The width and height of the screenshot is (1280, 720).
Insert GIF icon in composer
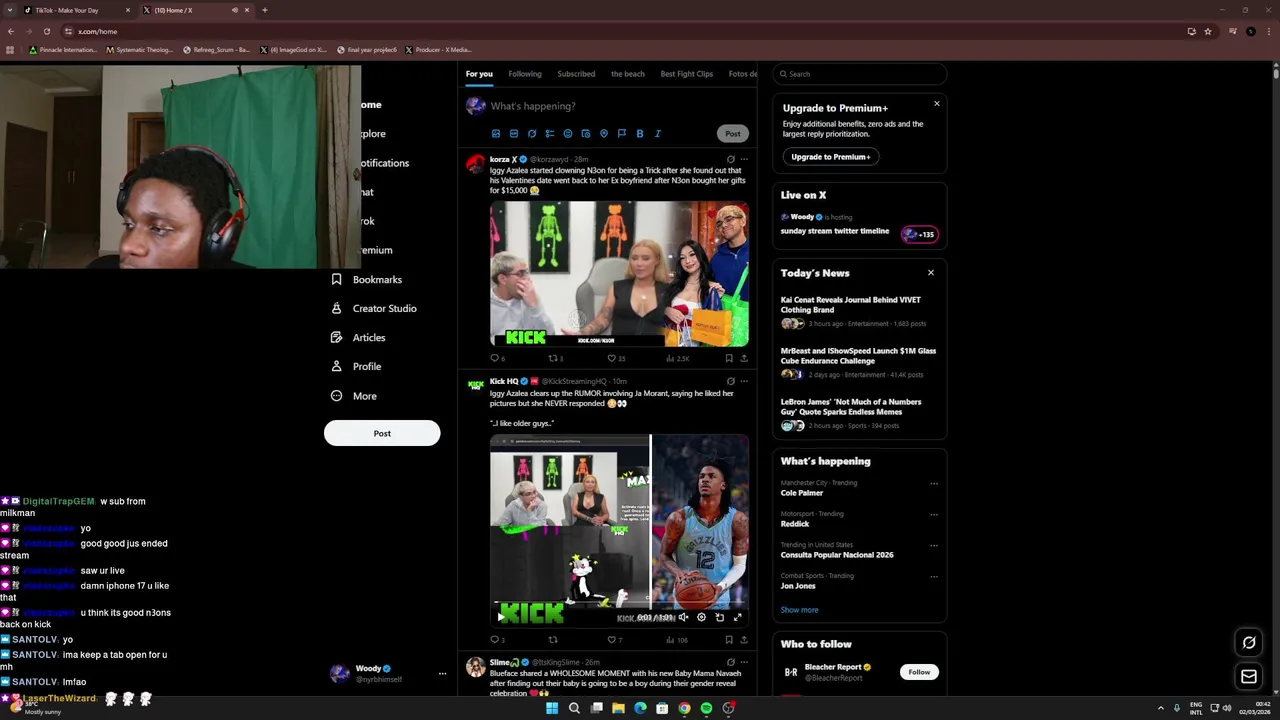[x=514, y=133]
